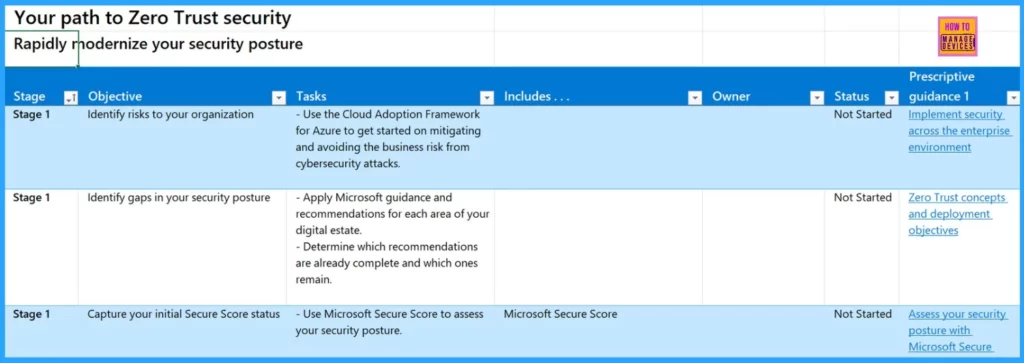The height and width of the screenshot is (363, 1024).
Task: Open the Stage column filter dropdown
Action: [71, 98]
